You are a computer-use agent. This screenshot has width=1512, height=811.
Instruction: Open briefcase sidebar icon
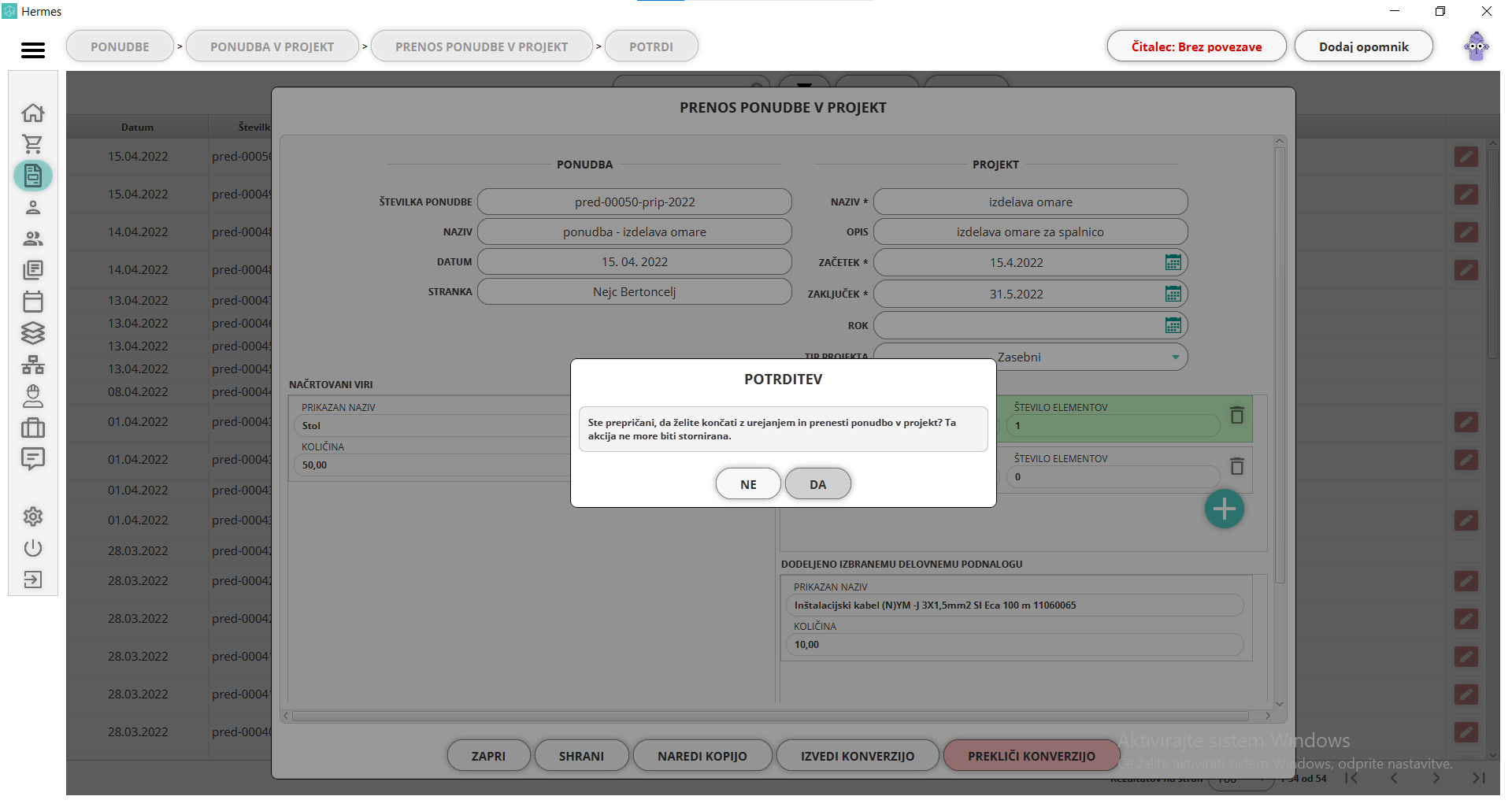32,428
